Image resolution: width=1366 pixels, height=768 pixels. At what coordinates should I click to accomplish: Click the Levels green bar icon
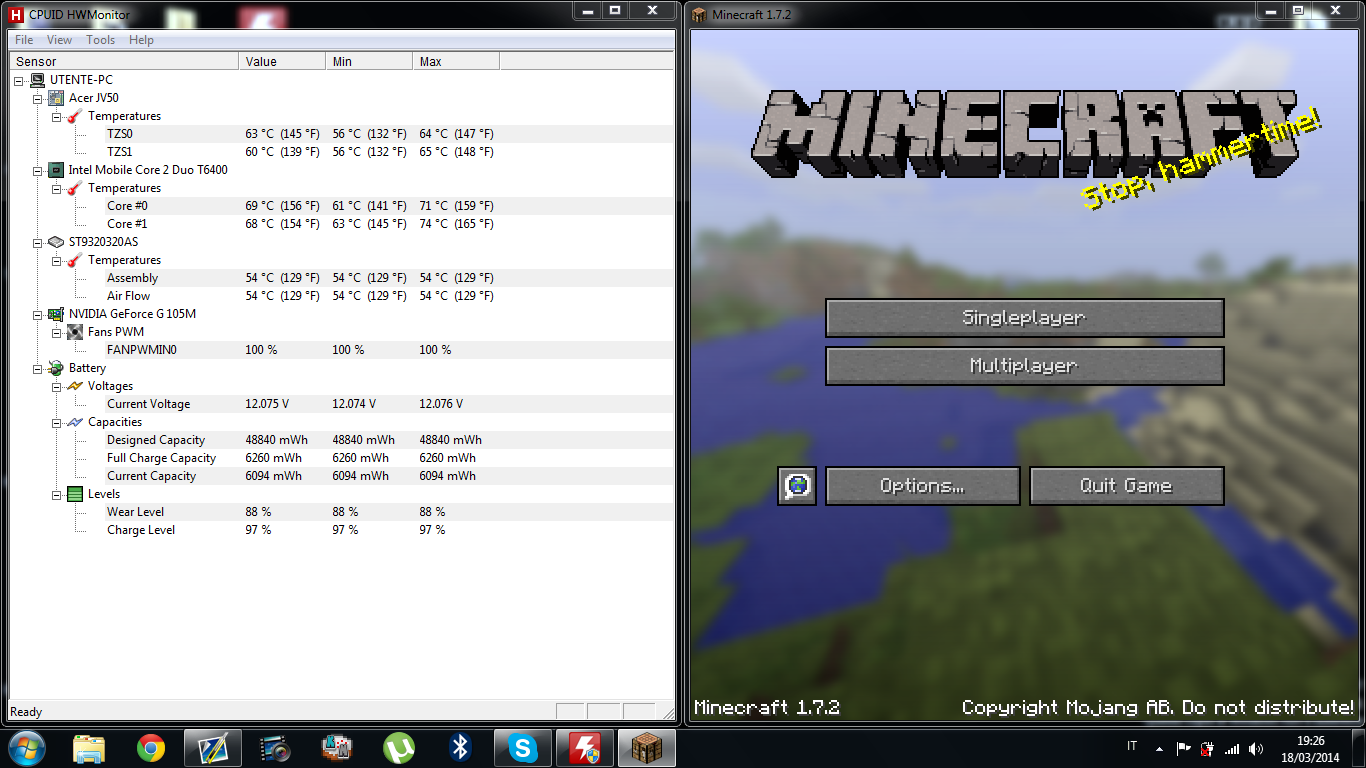75,494
